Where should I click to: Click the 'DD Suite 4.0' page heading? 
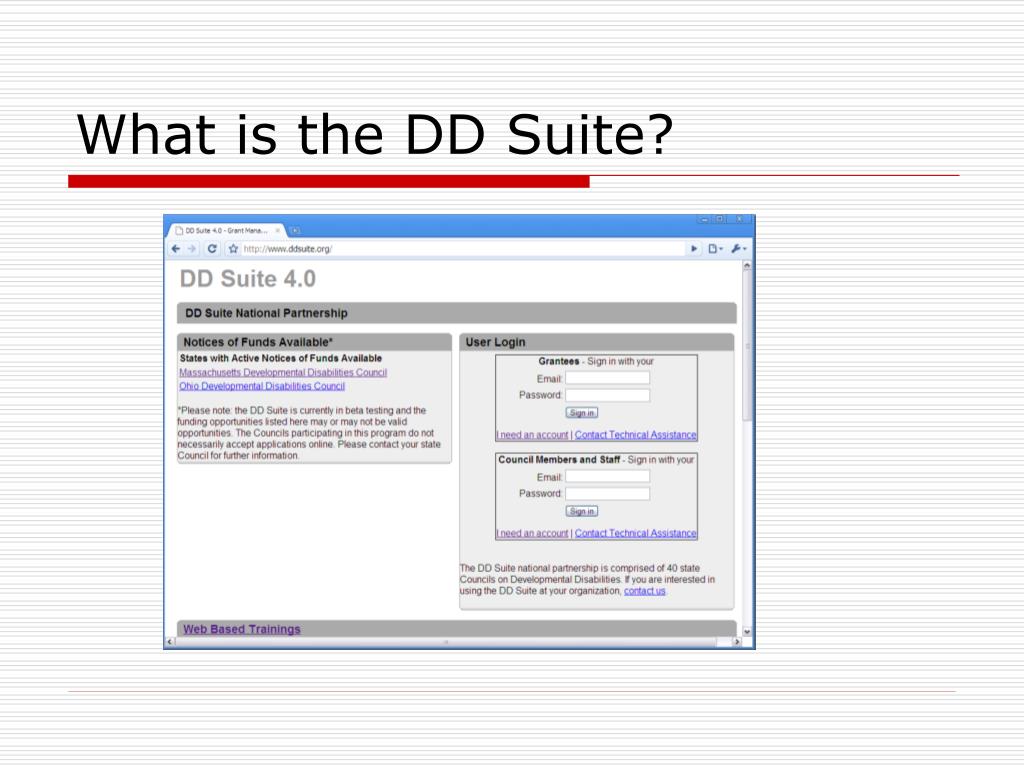248,279
